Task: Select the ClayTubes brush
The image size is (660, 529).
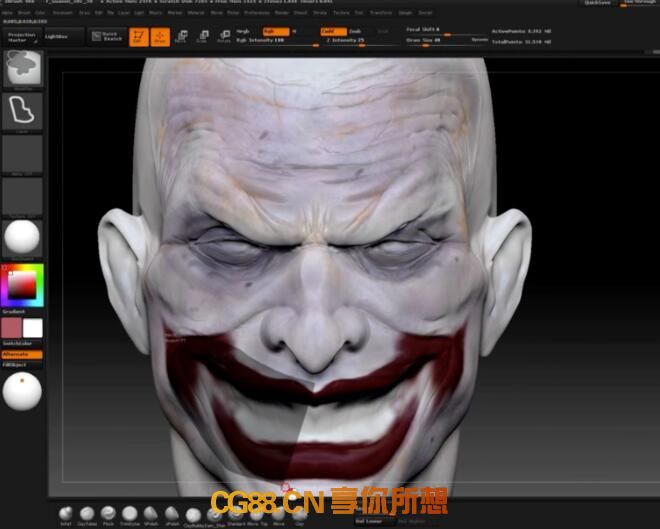Action: point(87,516)
